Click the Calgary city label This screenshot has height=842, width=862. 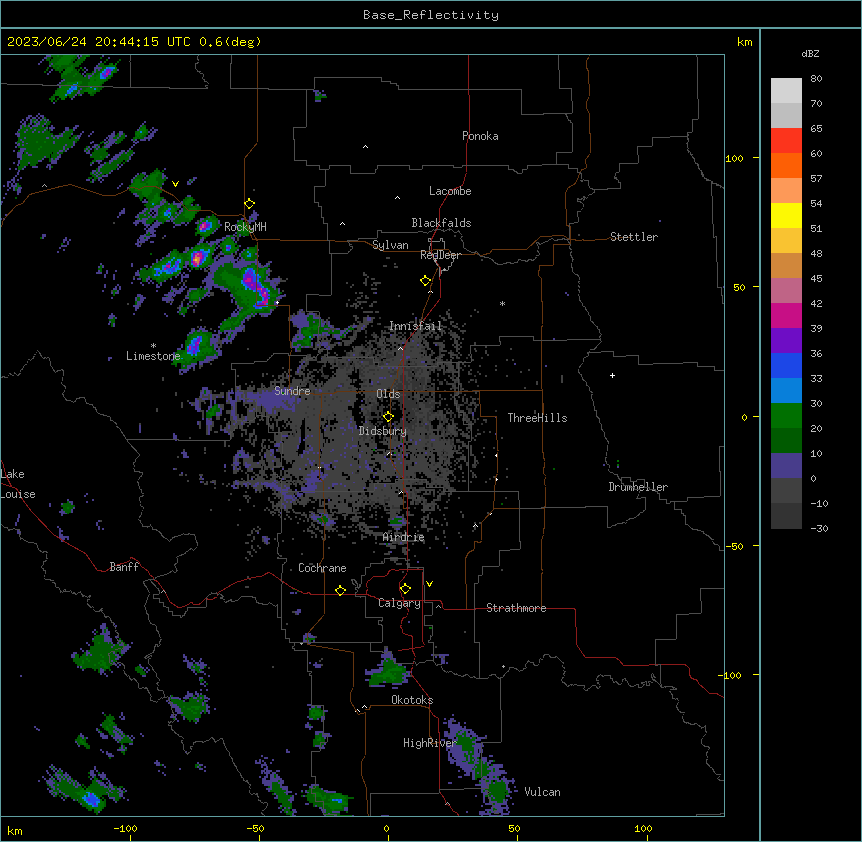[x=399, y=603]
